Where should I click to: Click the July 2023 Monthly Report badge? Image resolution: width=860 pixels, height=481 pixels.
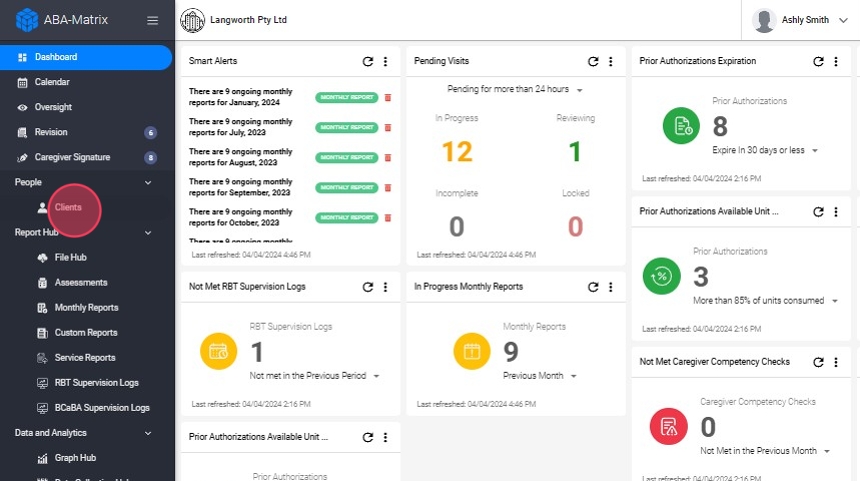tap(347, 128)
